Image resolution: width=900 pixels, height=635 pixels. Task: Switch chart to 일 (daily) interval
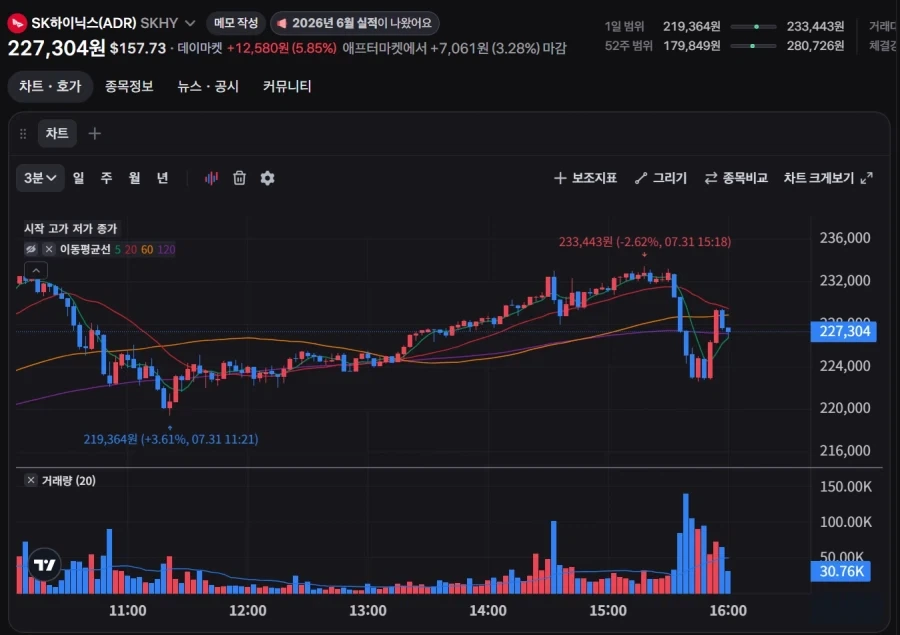point(79,178)
